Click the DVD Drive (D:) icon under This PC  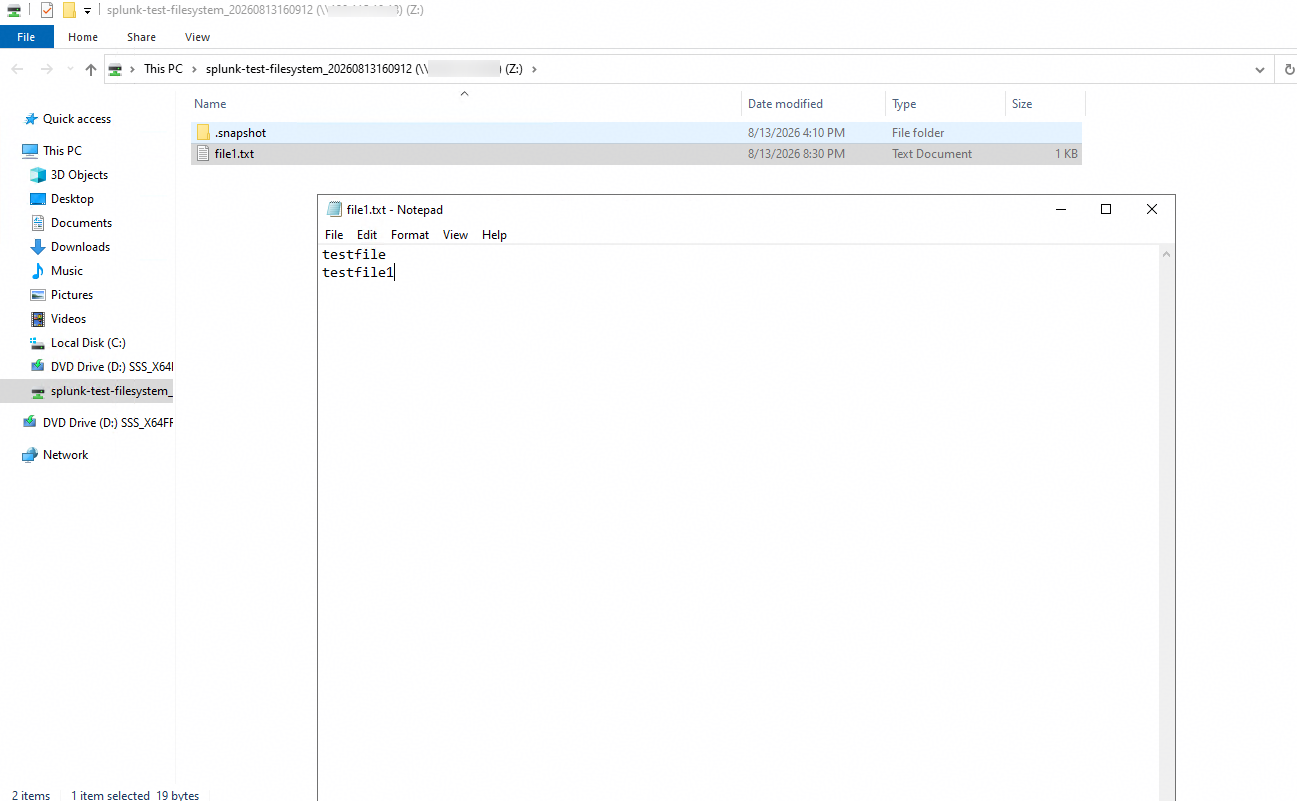point(38,367)
